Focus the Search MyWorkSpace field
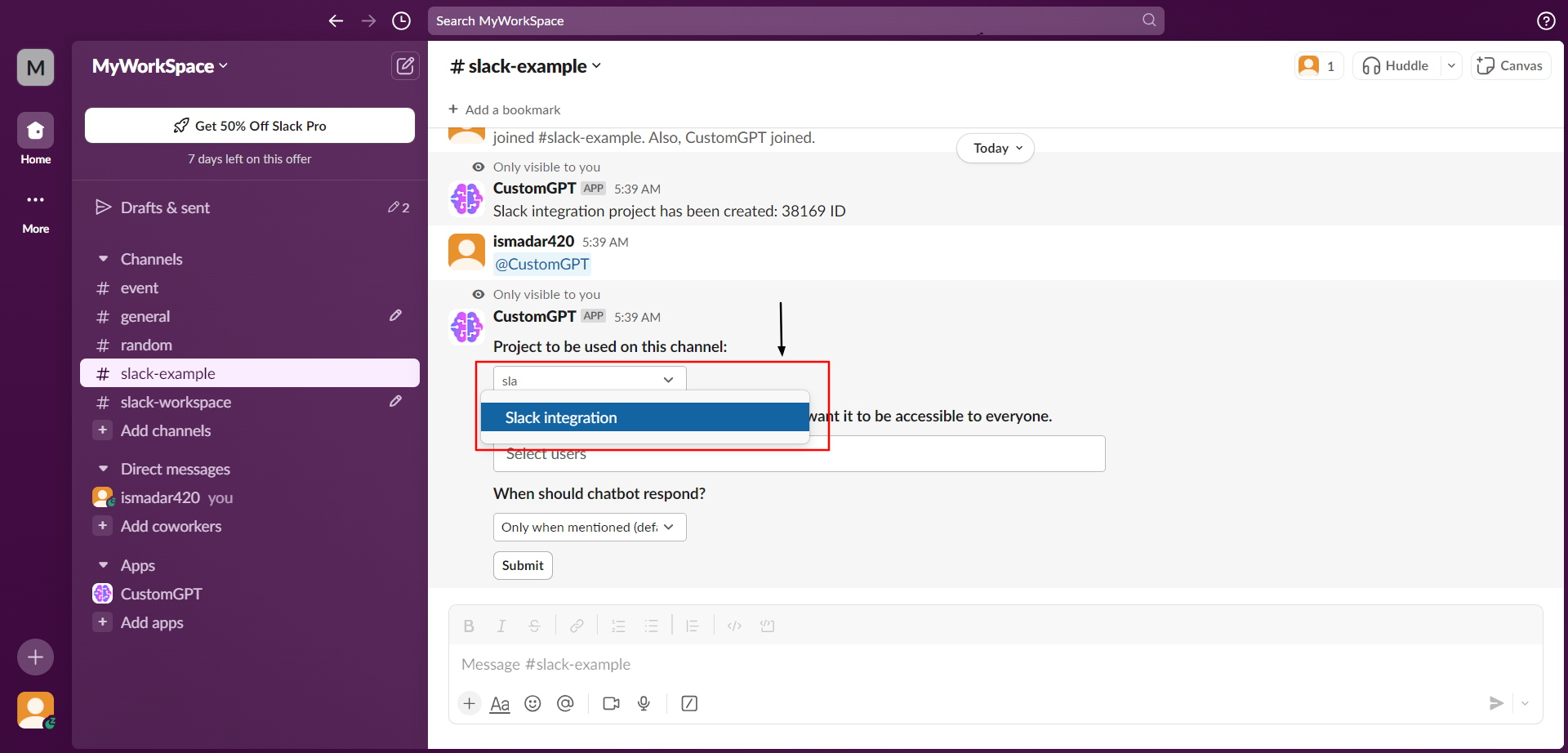The image size is (1568, 753). pos(795,20)
